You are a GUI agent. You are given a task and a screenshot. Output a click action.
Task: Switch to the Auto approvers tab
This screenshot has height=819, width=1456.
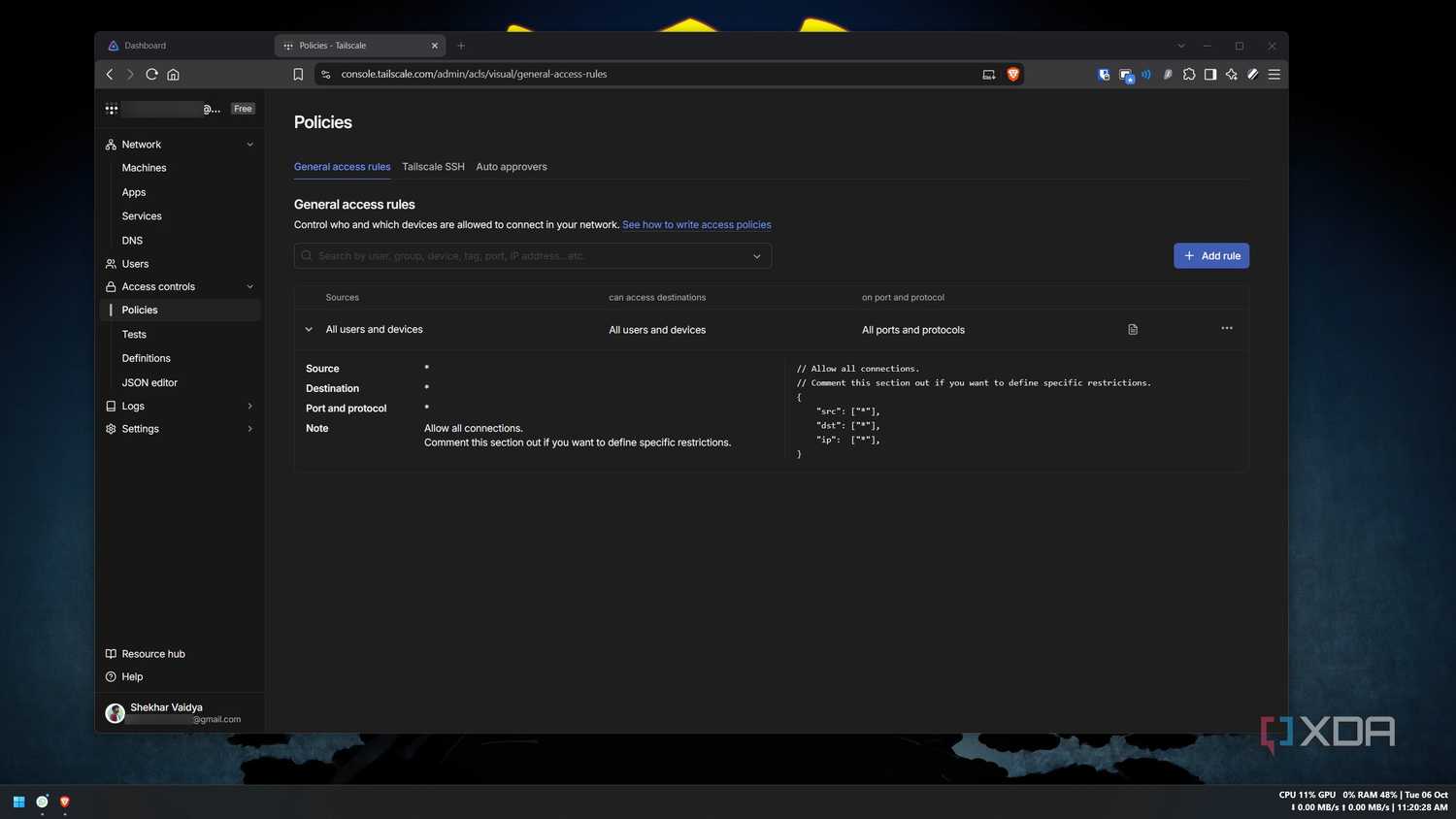(512, 167)
